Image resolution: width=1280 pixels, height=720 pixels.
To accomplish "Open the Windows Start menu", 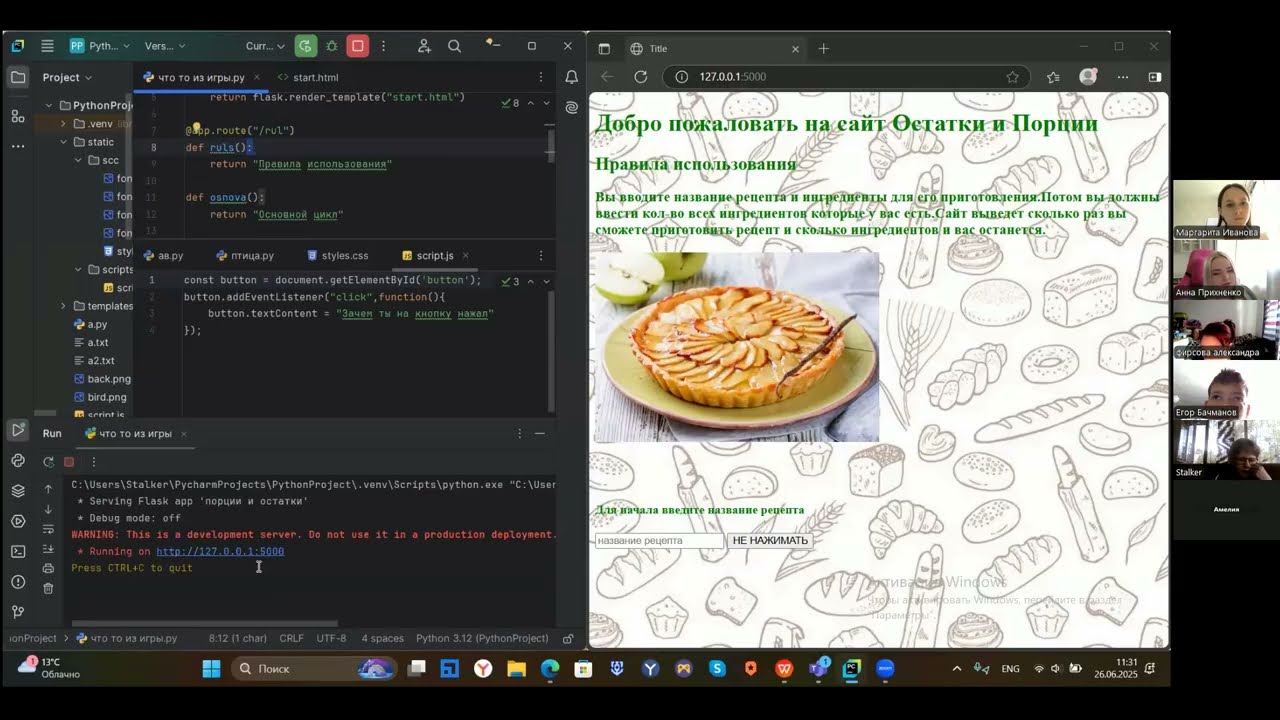I will (211, 668).
